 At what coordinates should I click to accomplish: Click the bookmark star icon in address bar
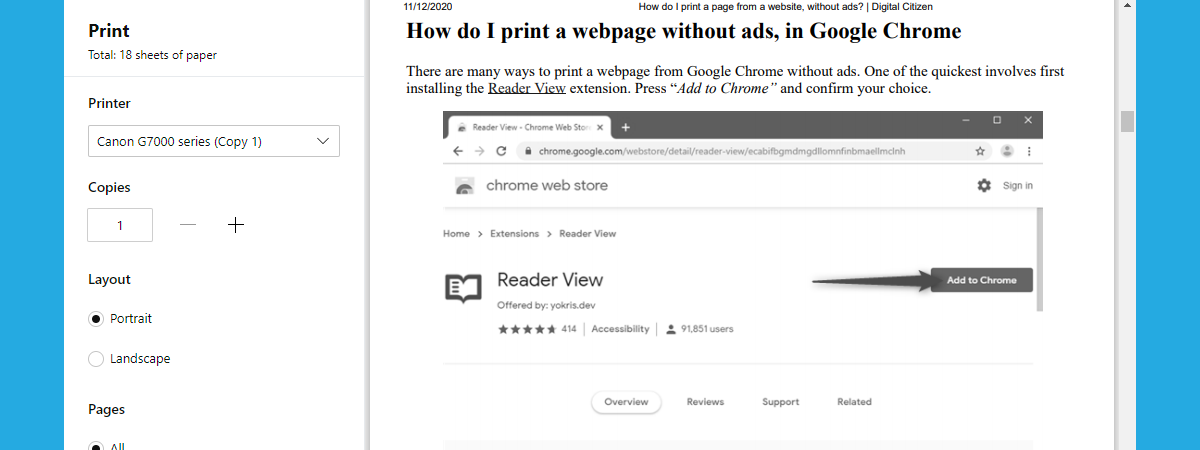(981, 151)
